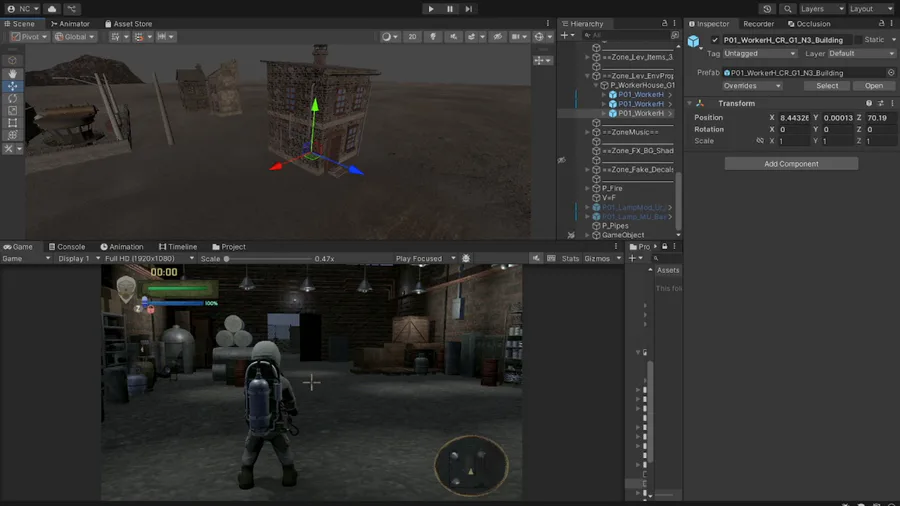
Task: Click the Position X input field
Action: point(794,118)
